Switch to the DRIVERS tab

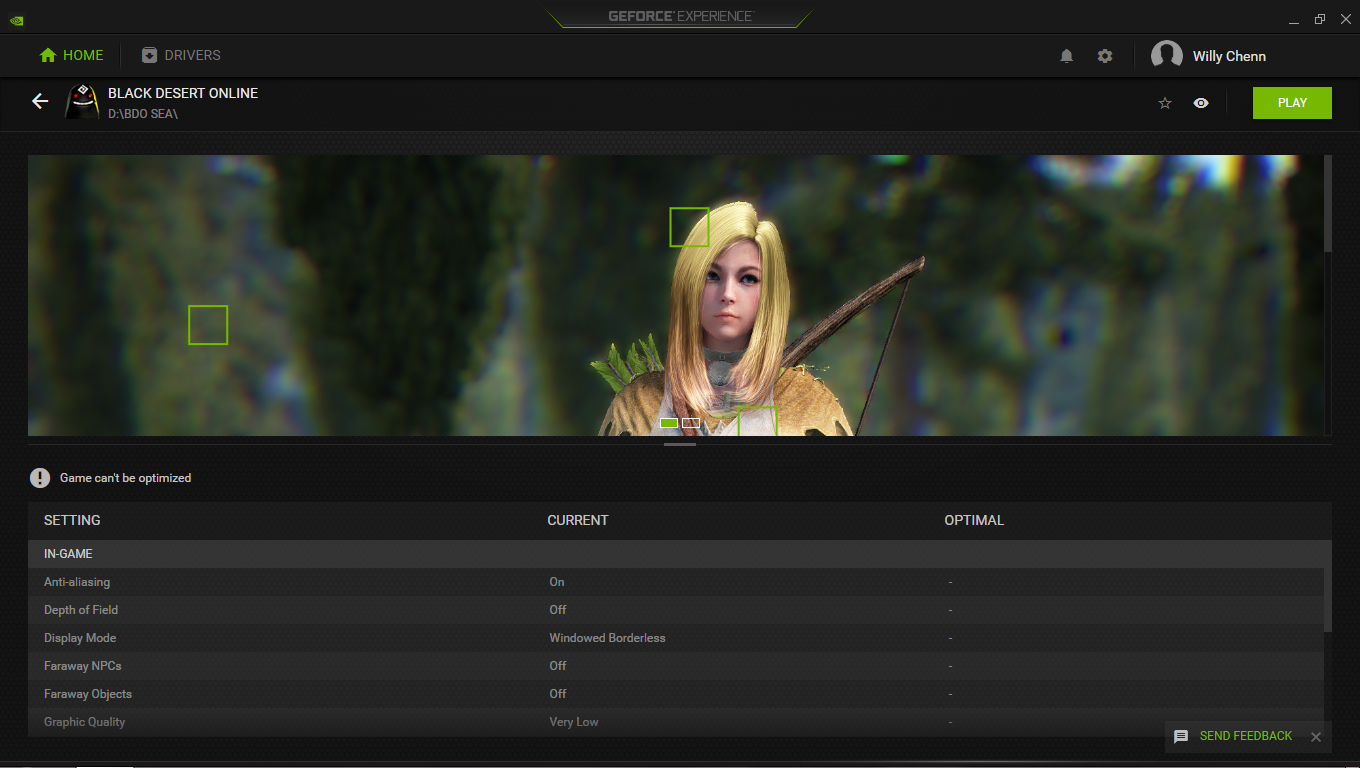180,55
